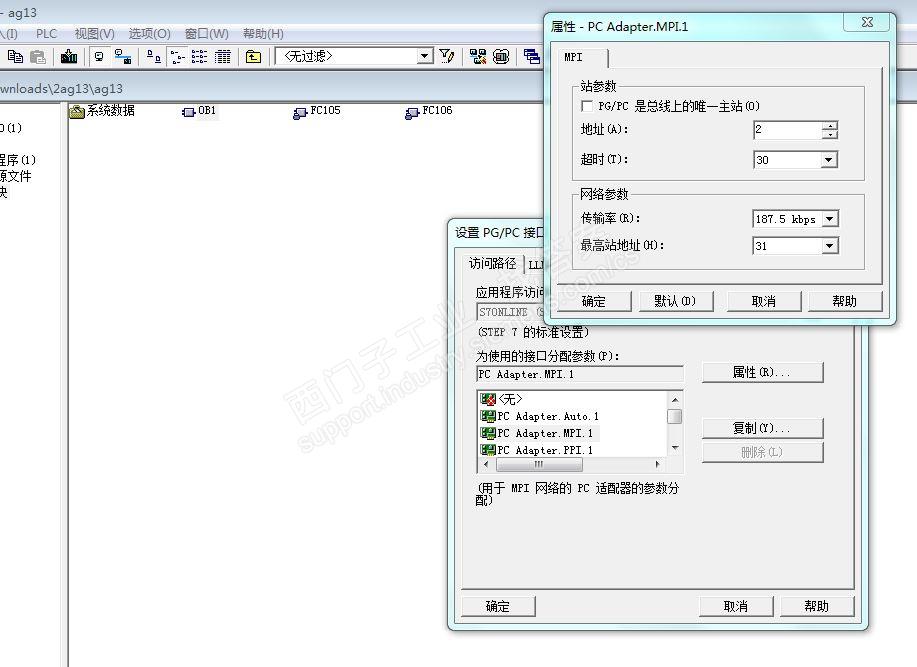Select the 访问路径 tab
The image size is (917, 667).
coord(492,264)
